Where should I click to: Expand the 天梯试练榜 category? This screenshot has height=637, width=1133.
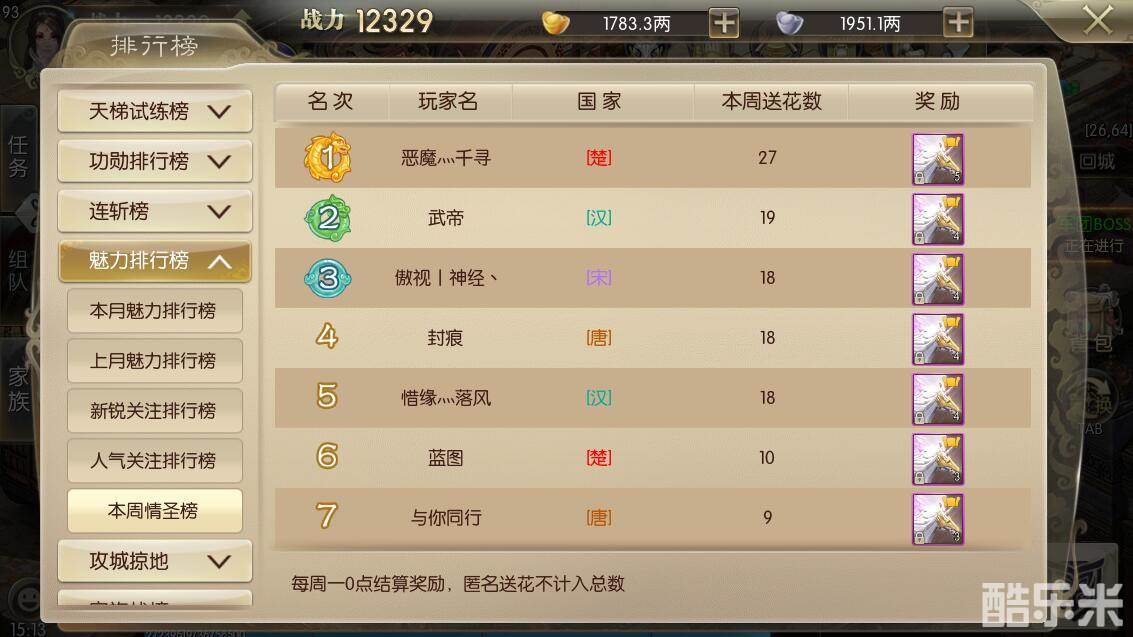point(155,111)
